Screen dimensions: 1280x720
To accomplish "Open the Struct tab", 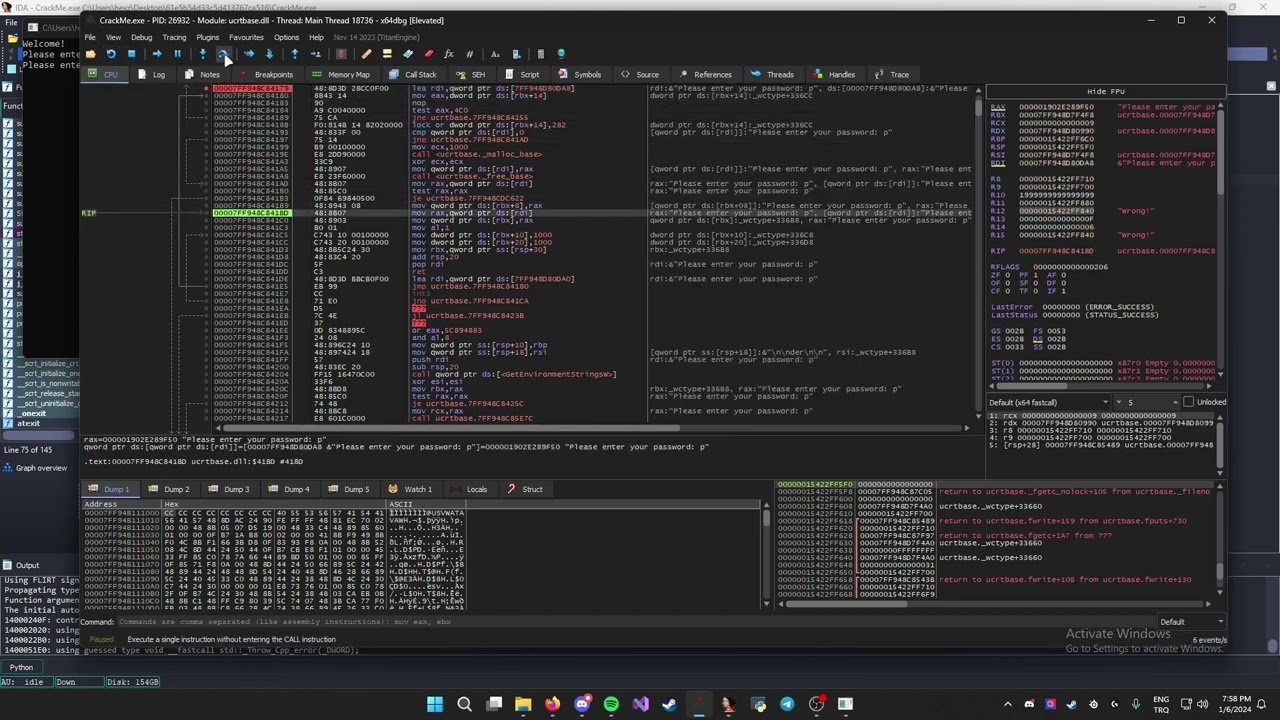I will pos(525,489).
